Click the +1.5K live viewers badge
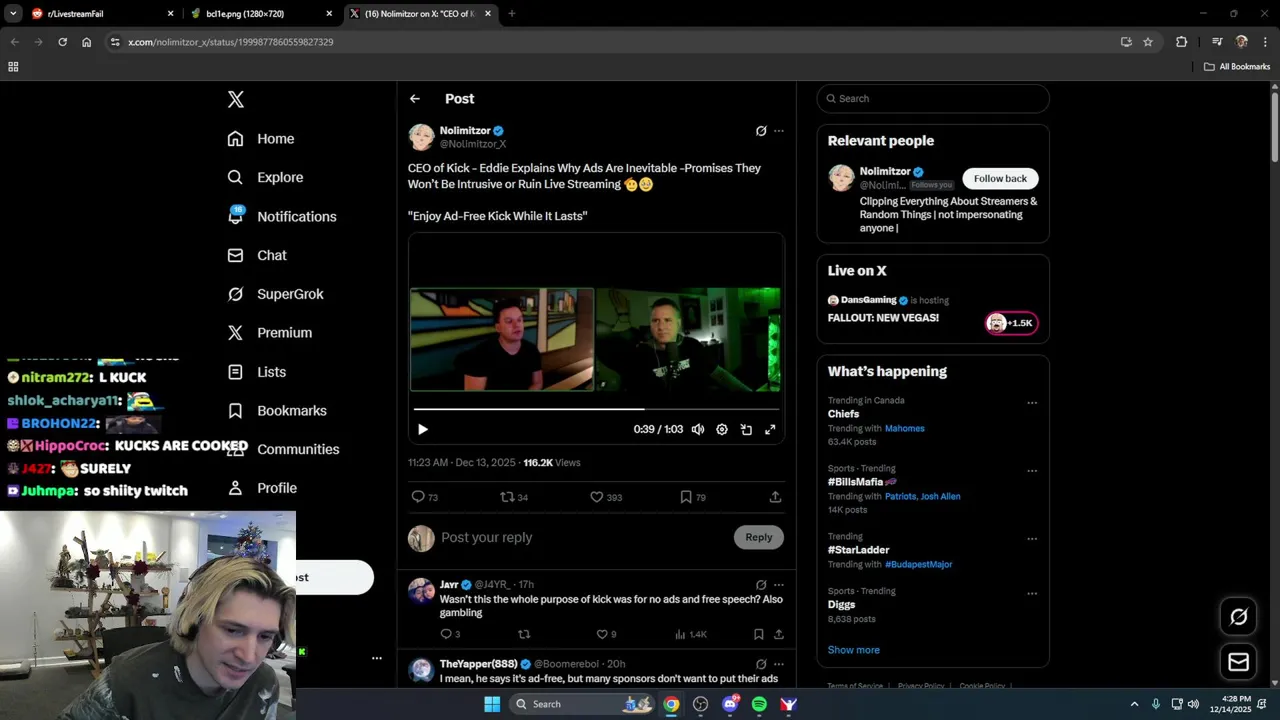The height and width of the screenshot is (720, 1280). point(1011,323)
